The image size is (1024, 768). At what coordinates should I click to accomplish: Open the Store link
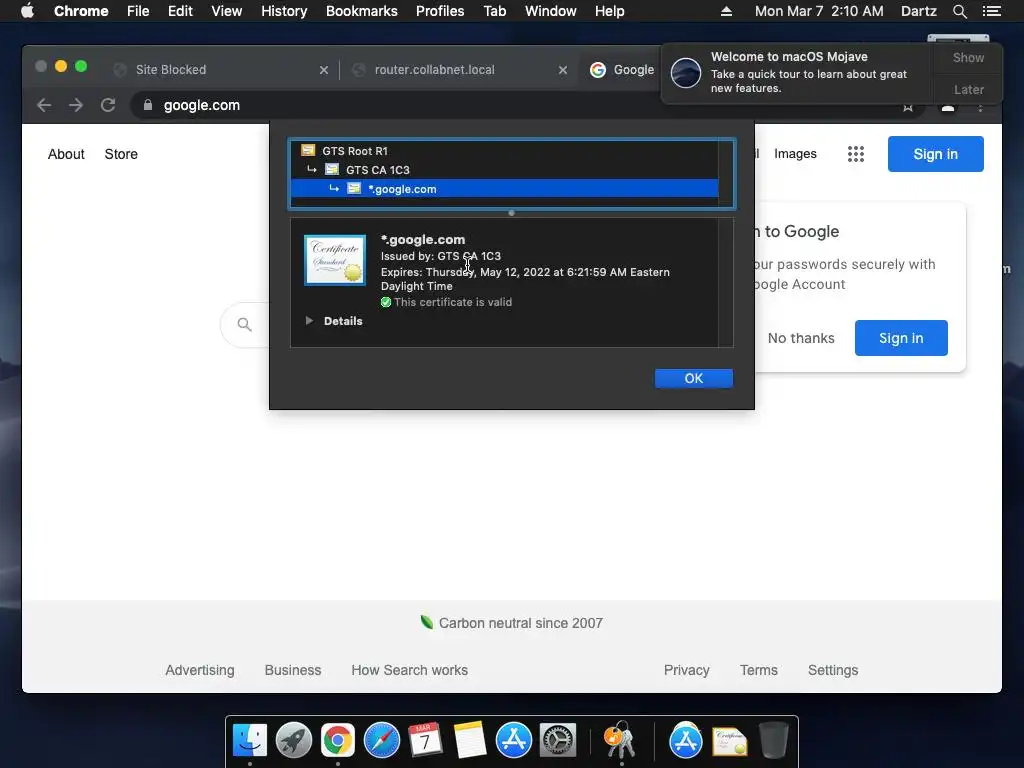(x=121, y=154)
